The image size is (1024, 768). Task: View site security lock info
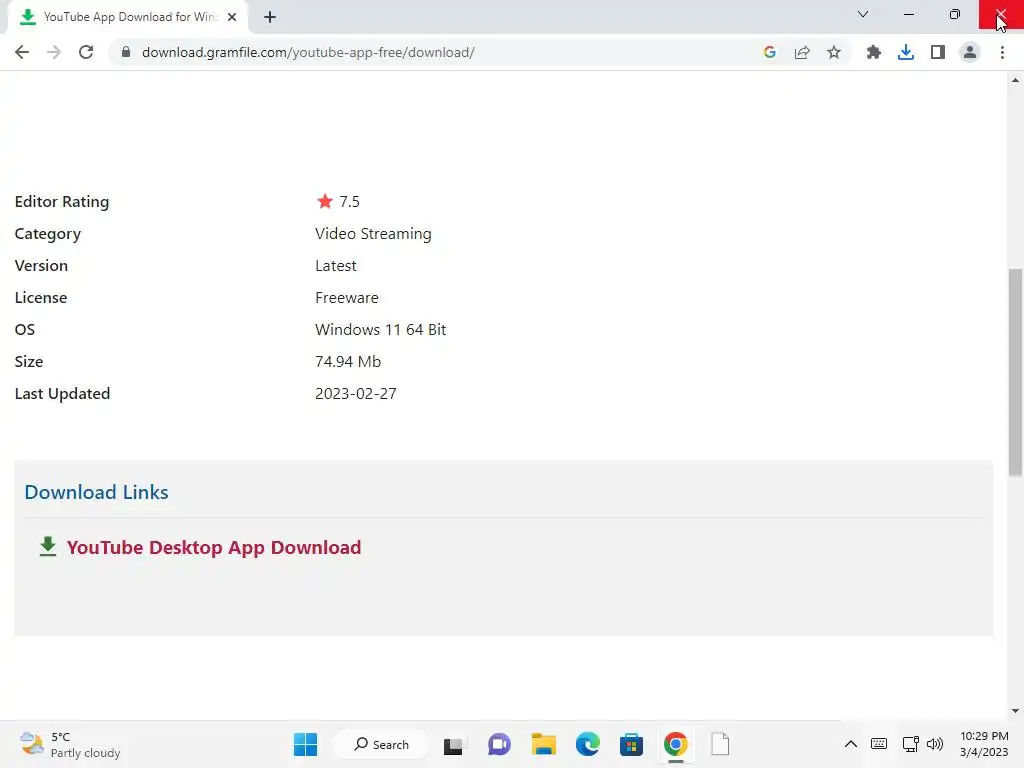pyautogui.click(x=126, y=52)
